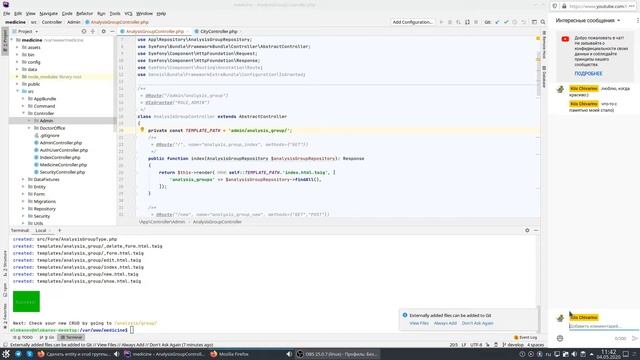
Task: Collapse the Controller folder
Action: tap(23, 113)
